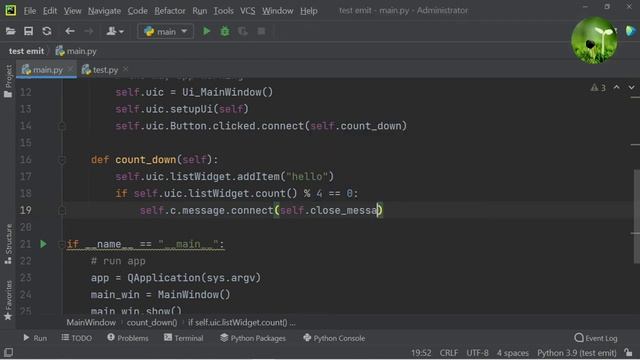The width and height of the screenshot is (640, 360).
Task: Click the editor vertical scrollbar thumb
Action: pyautogui.click(x=636, y=216)
